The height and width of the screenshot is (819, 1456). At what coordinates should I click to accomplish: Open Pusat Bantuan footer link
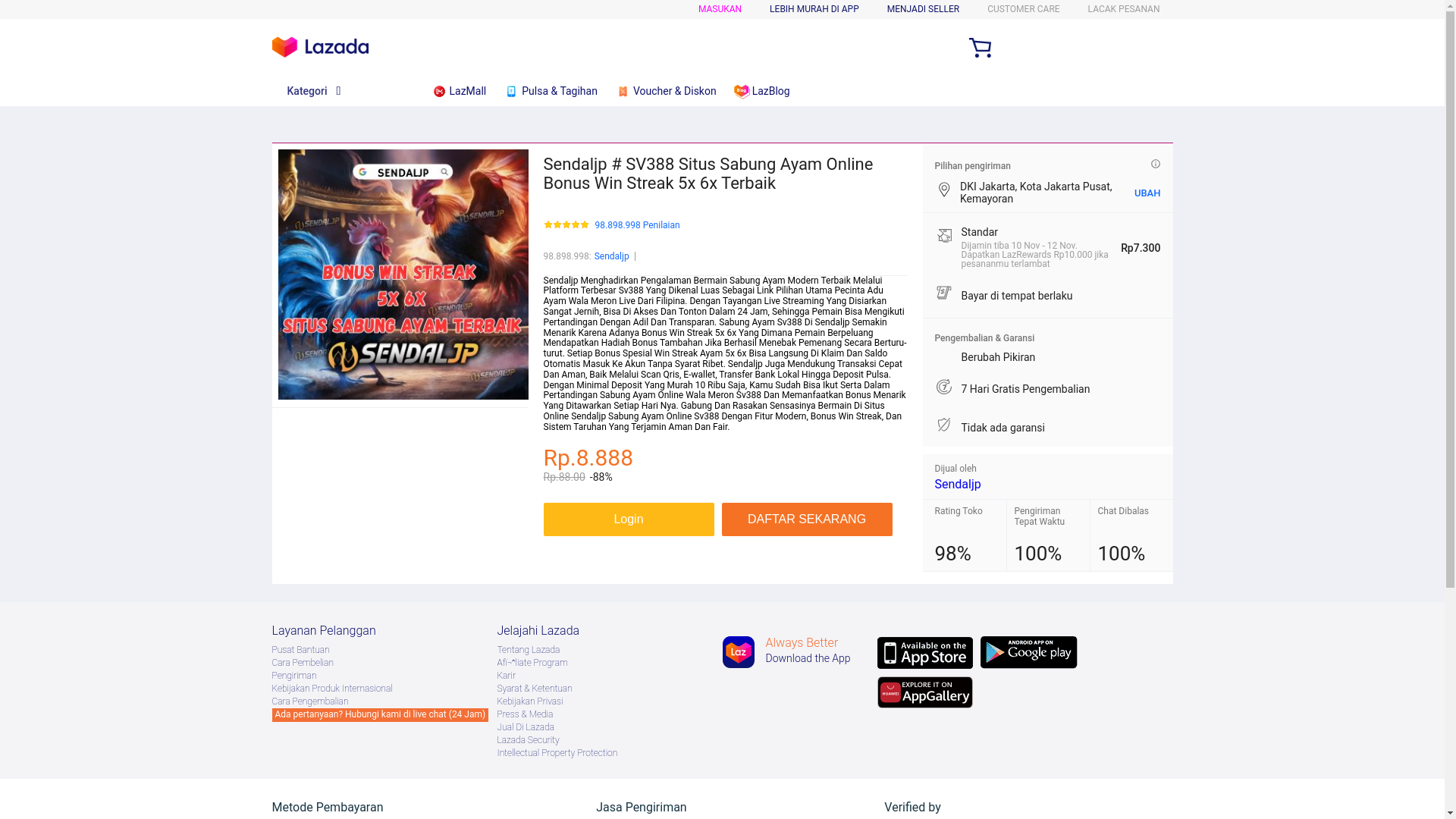300,650
